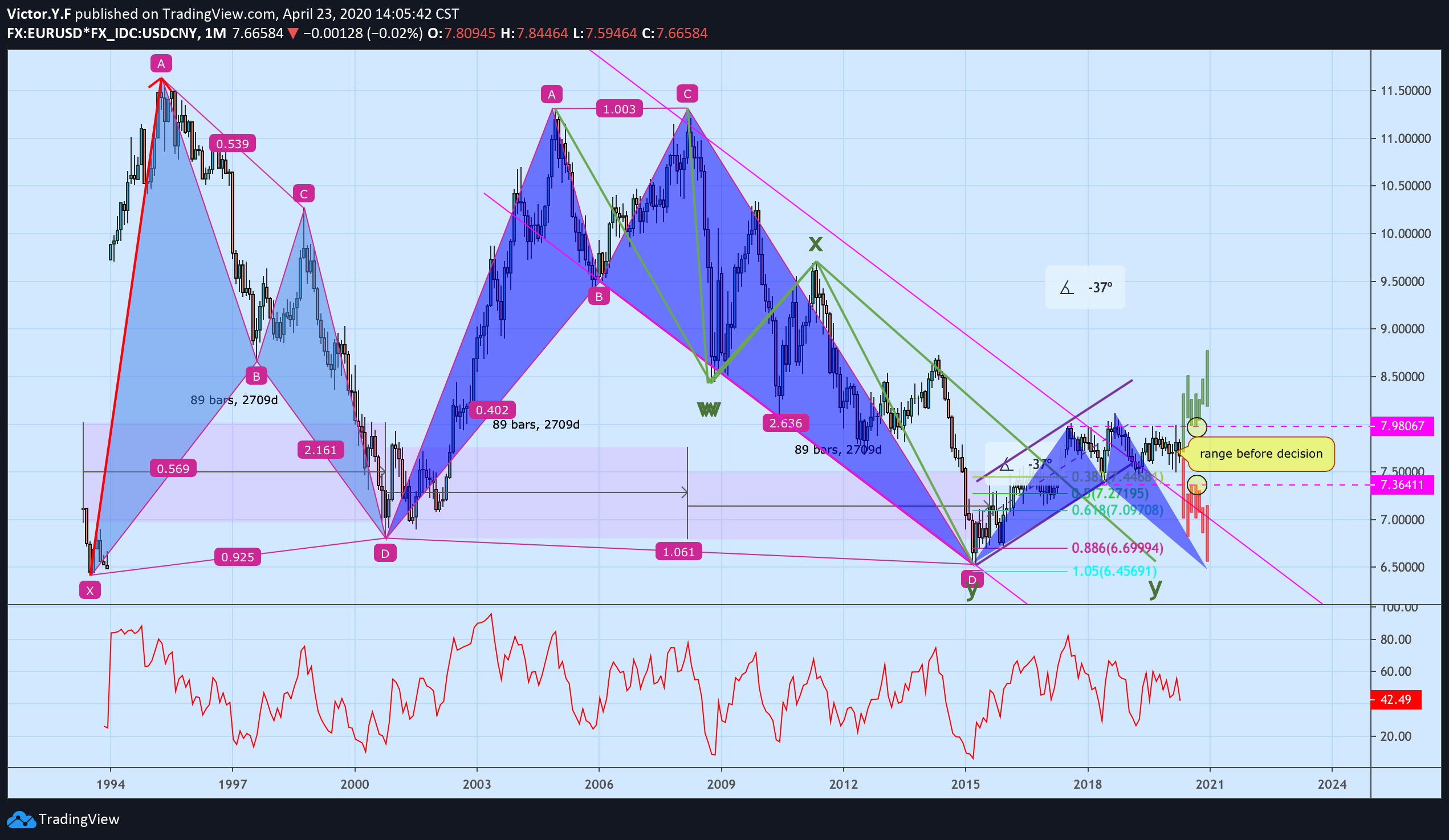Click the 80.00 indicator axis label
This screenshot has height=840, width=1449.
(x=1395, y=639)
